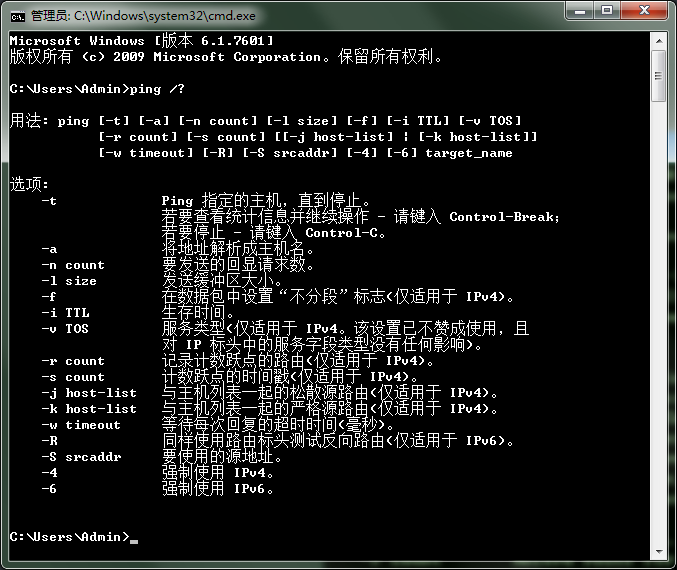Click the '版权所有 (c) 2009 Microsoft Corporation' line
The height and width of the screenshot is (570, 677).
click(x=226, y=57)
